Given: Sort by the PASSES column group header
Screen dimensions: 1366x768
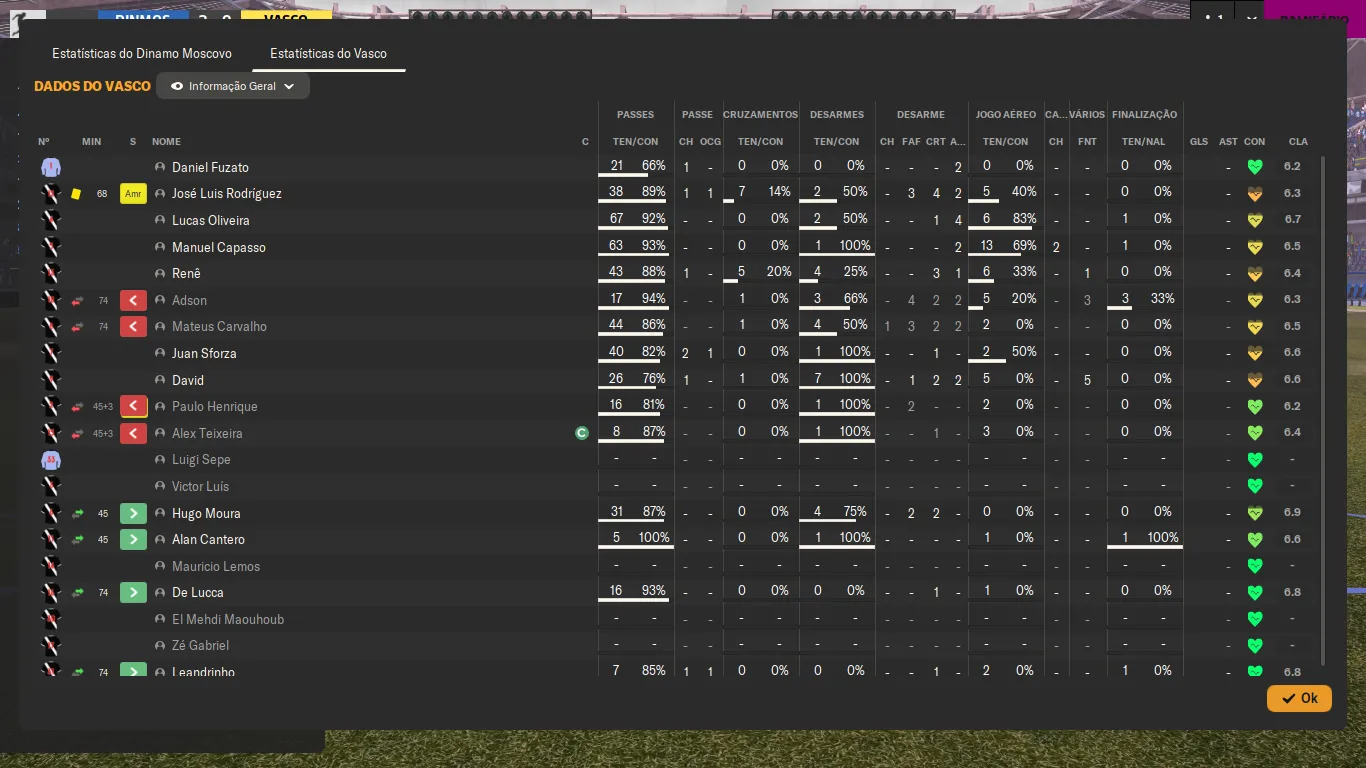Looking at the screenshot, I should click(636, 115).
